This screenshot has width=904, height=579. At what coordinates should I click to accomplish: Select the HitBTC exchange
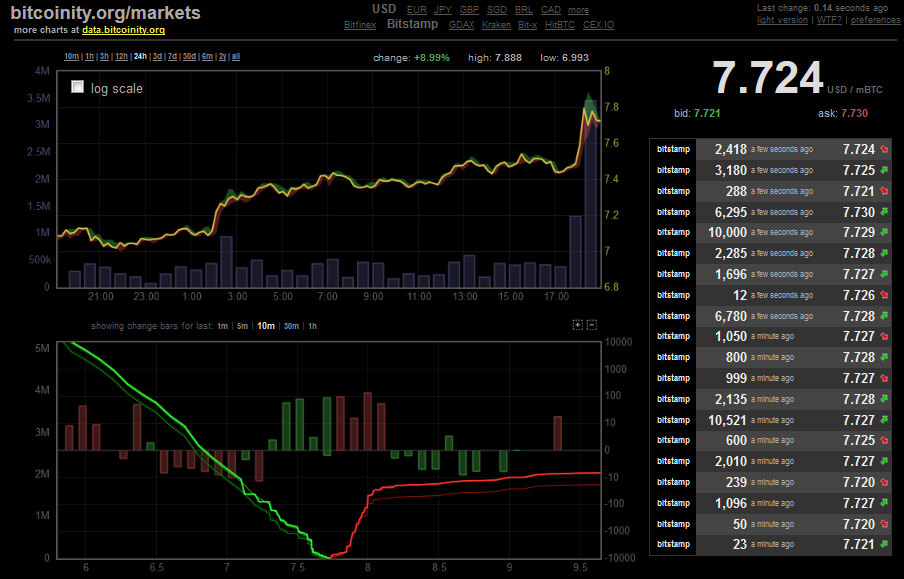pyautogui.click(x=560, y=24)
